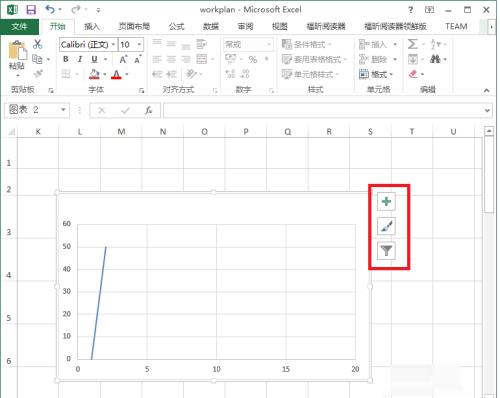
Task: Click the 格式 button in cells group
Action: (x=376, y=74)
